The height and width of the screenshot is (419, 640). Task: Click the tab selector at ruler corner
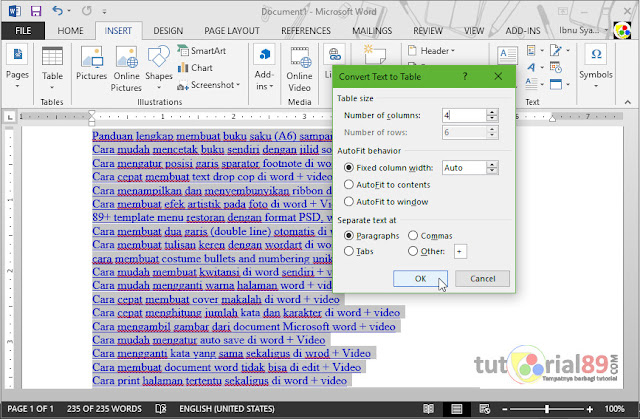tap(10, 117)
